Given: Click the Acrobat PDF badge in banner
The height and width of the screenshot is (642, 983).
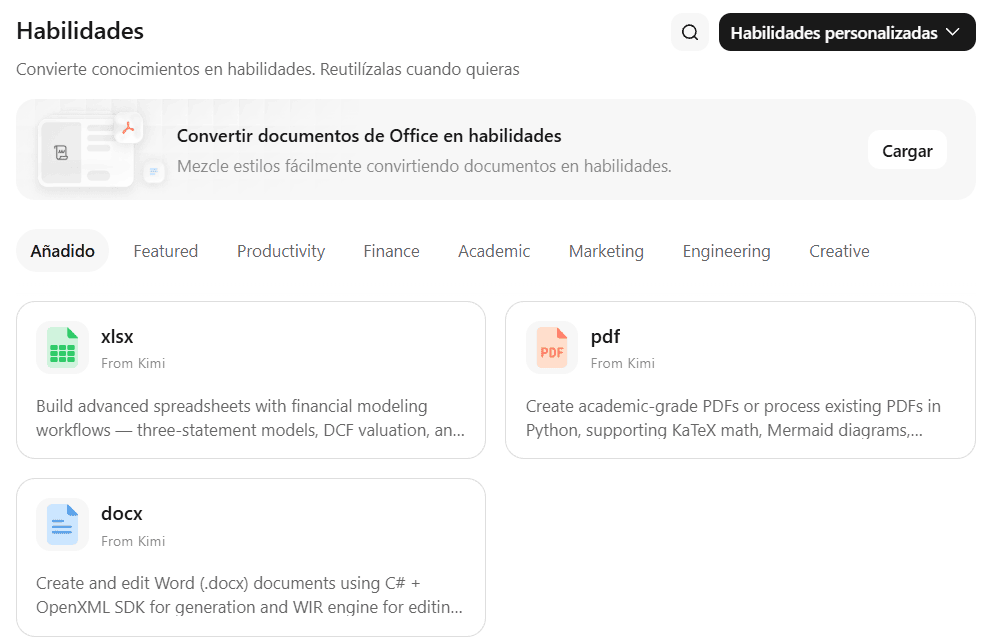Looking at the screenshot, I should [x=129, y=128].
